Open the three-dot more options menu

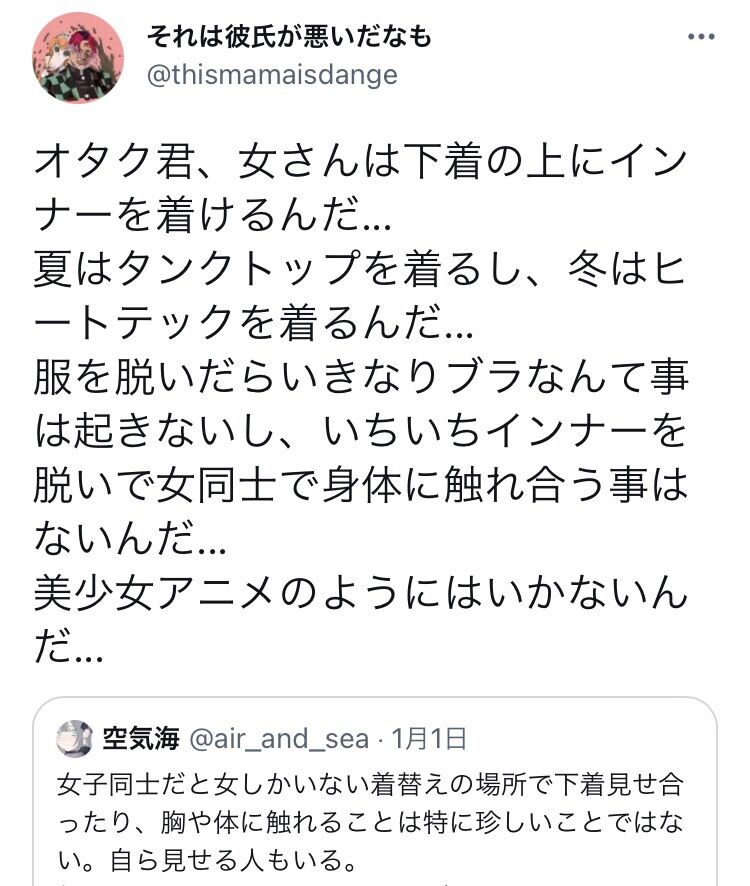click(x=701, y=37)
